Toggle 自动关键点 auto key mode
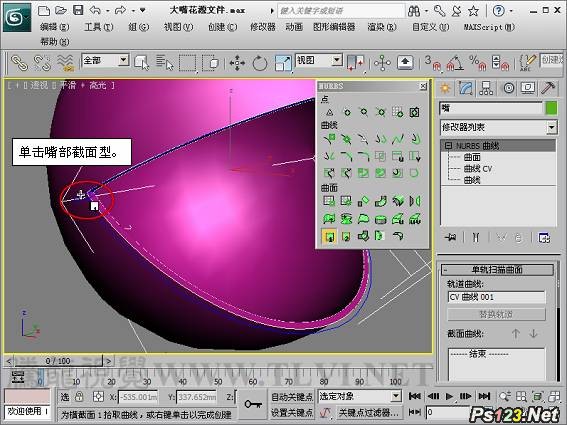The width and height of the screenshot is (567, 425). 292,397
